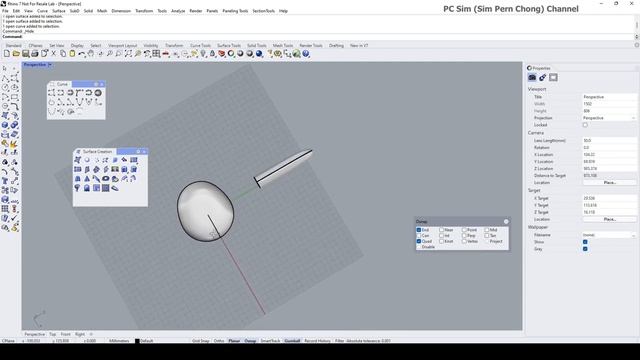Viewport: 640px width, 360px height.
Task: Open the Material paintbrush icon in Properties
Action: [x=542, y=77]
